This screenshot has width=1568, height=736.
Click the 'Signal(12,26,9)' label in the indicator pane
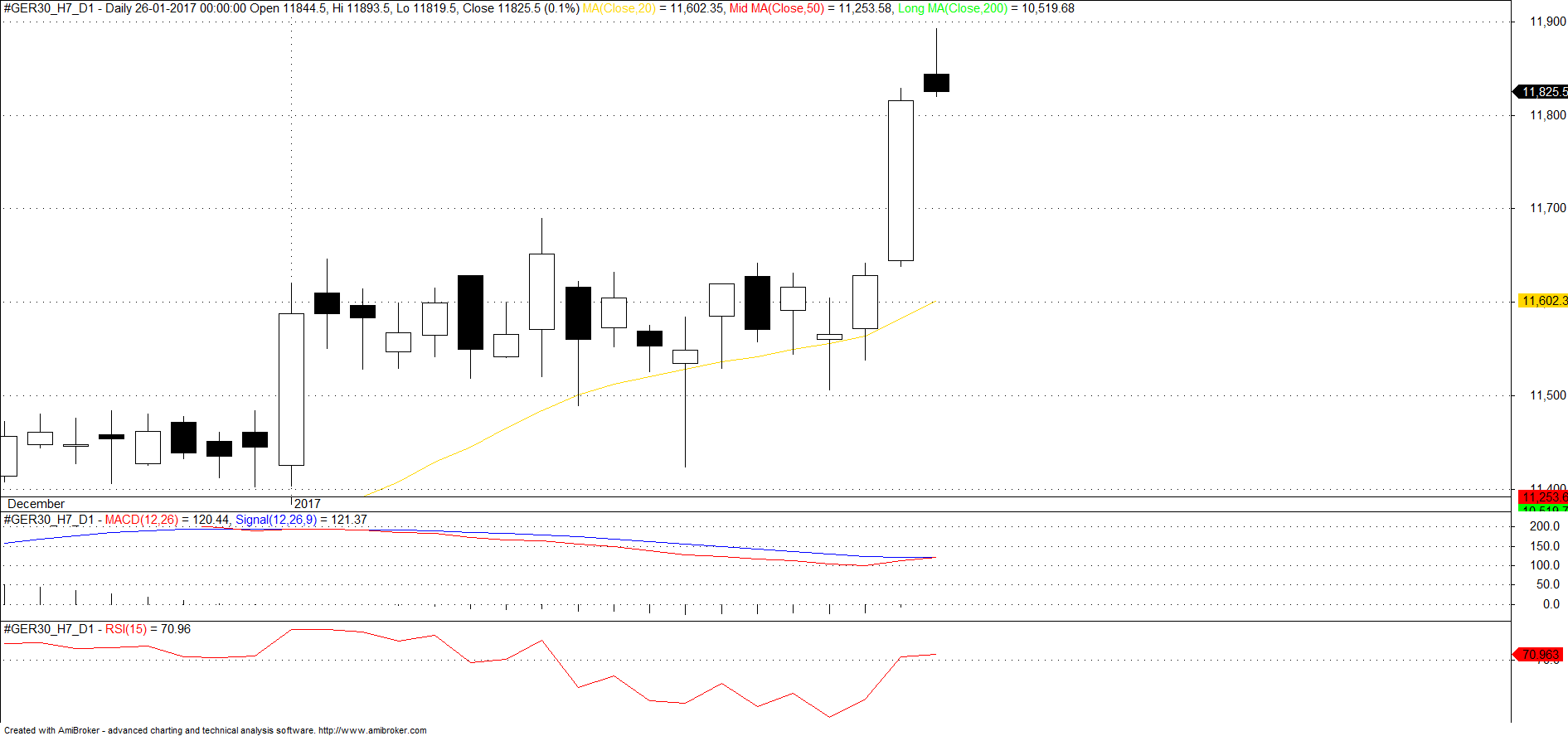[x=276, y=520]
